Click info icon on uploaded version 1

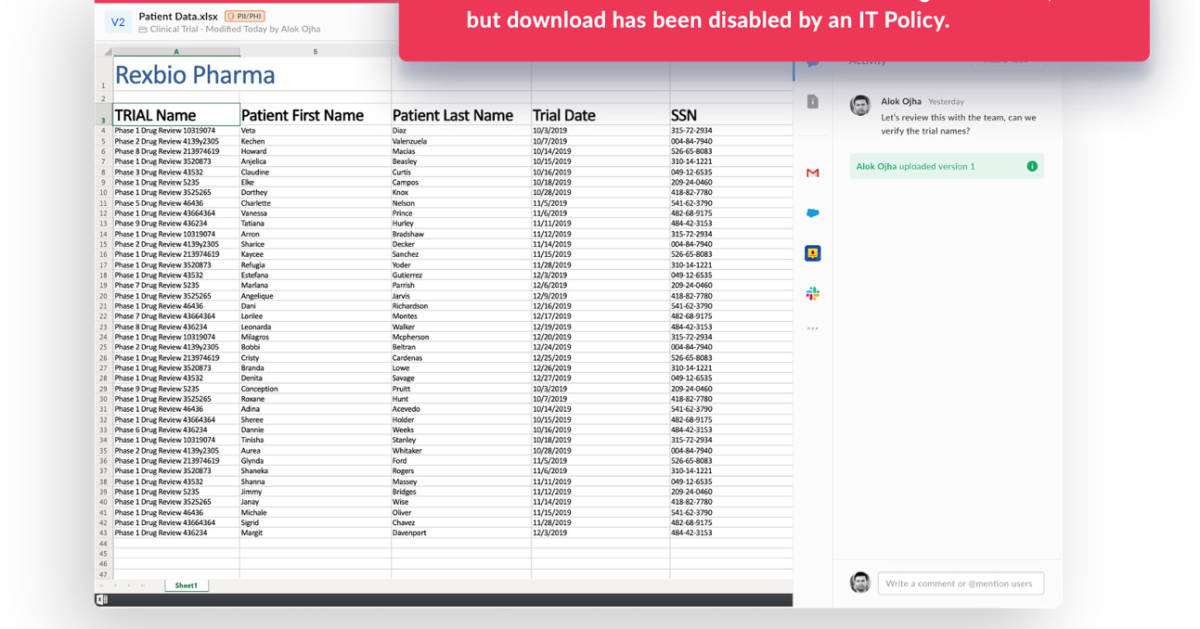tap(1031, 166)
